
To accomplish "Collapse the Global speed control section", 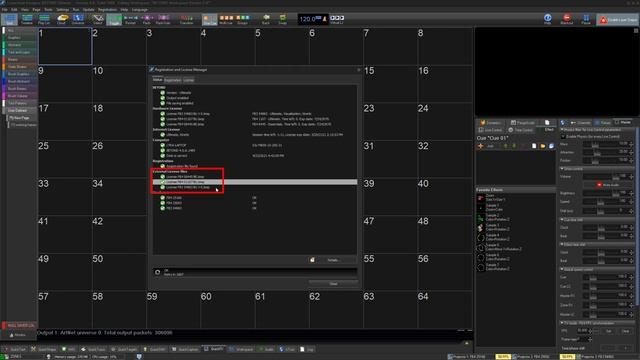I will pyautogui.click(x=562, y=269).
